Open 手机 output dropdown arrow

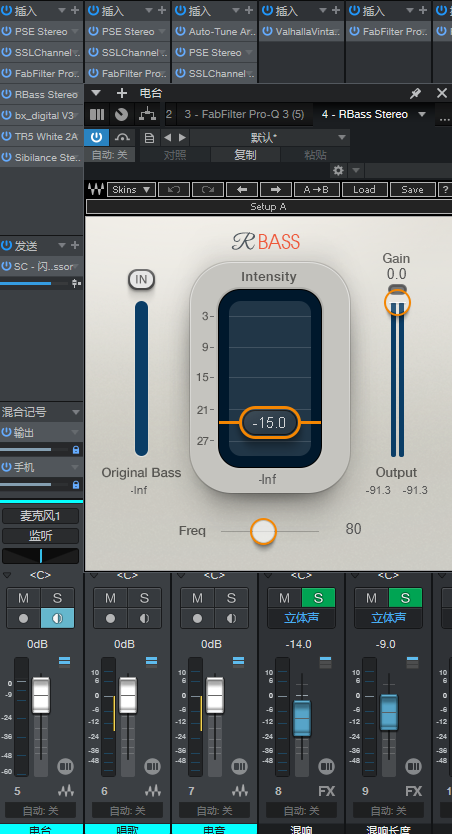point(76,468)
